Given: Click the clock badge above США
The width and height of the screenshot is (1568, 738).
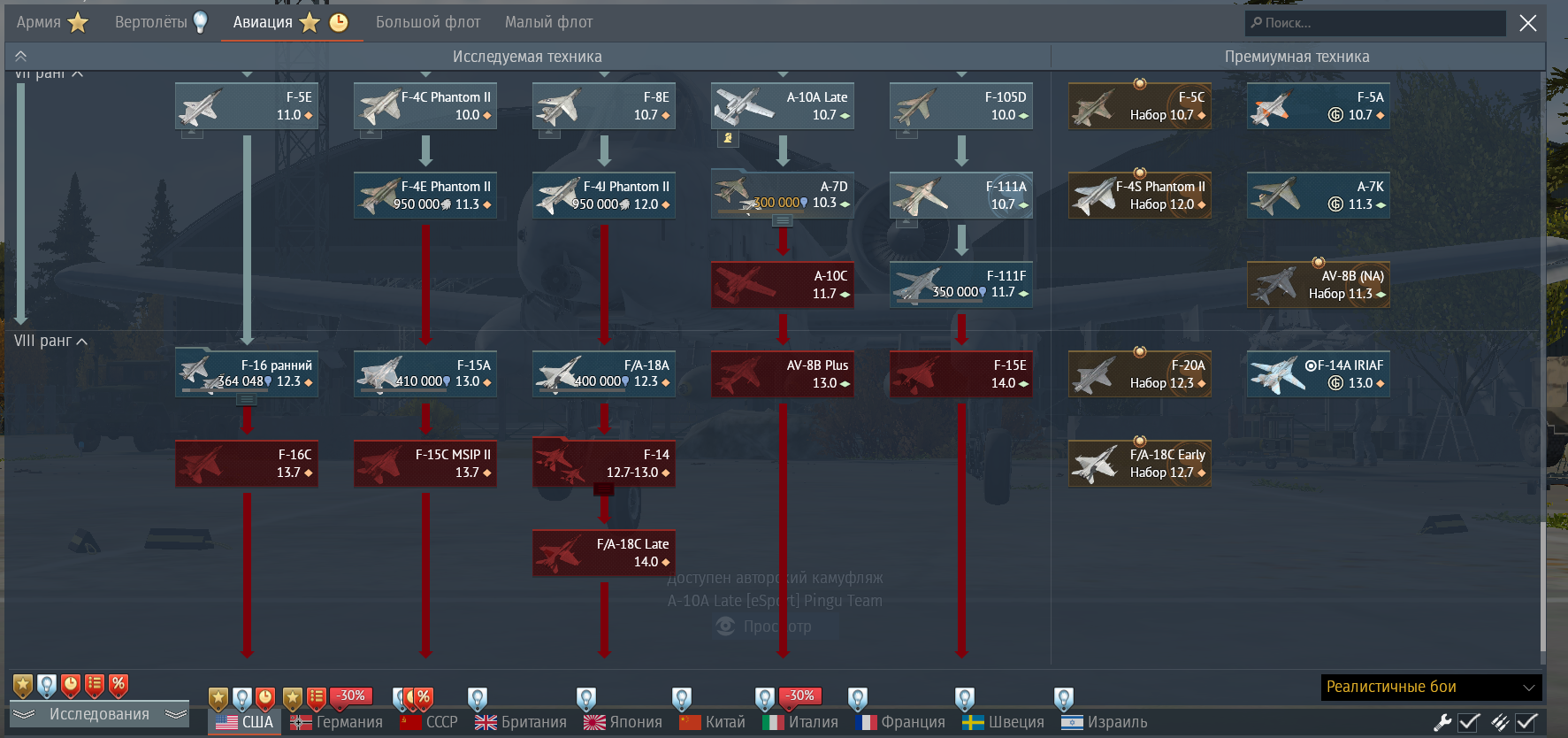Looking at the screenshot, I should 265,699.
